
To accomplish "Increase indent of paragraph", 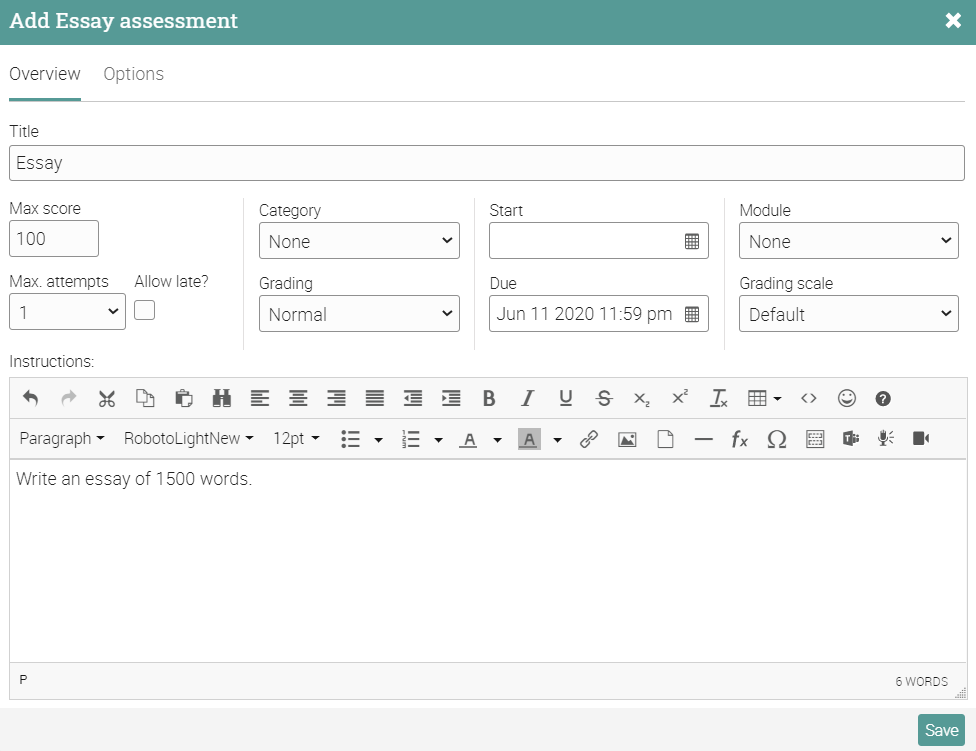I will click(x=451, y=398).
